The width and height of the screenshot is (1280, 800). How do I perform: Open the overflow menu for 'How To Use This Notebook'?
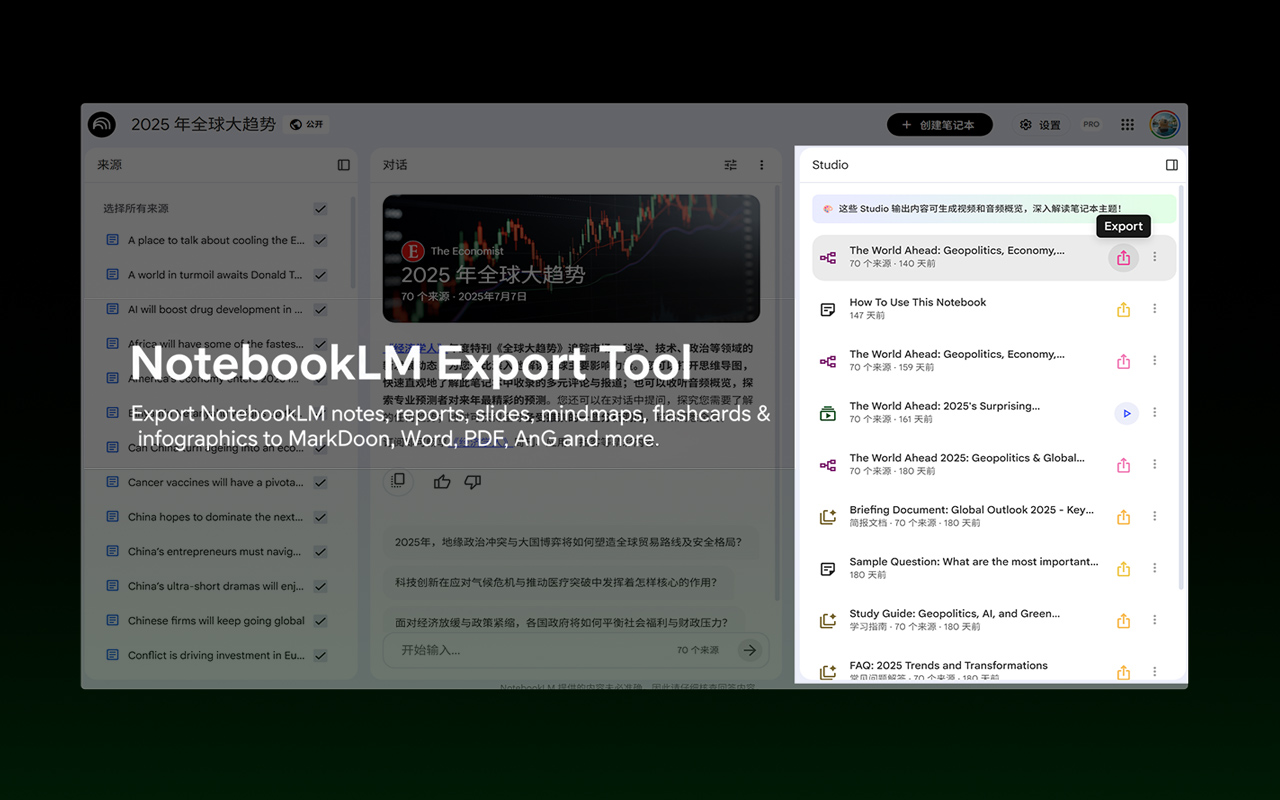pyautogui.click(x=1155, y=309)
